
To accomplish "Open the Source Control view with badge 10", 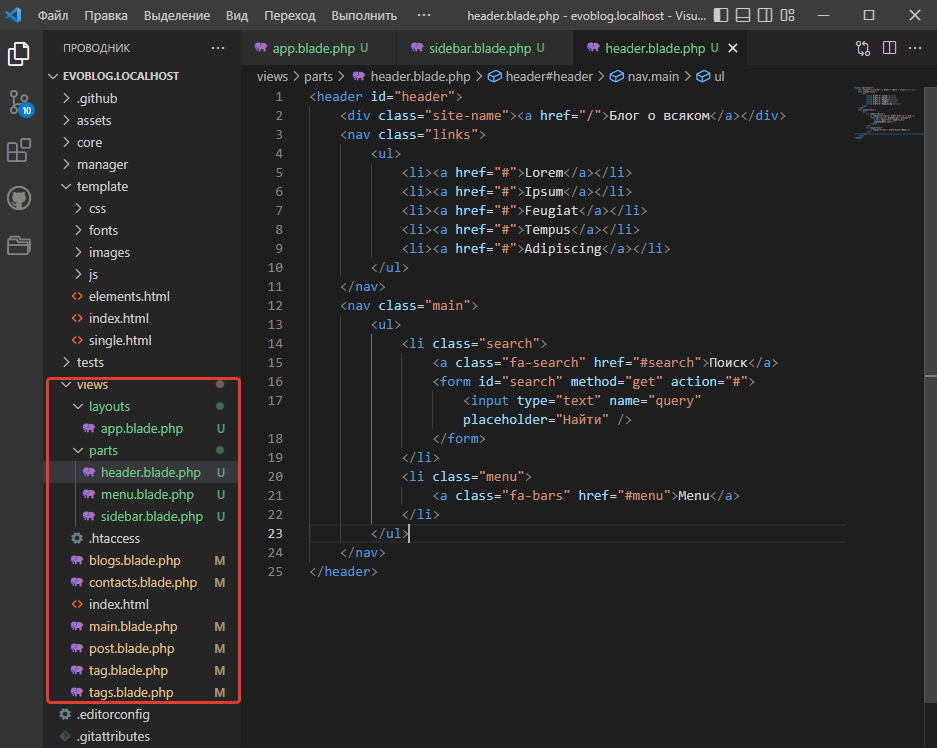I will coord(19,102).
